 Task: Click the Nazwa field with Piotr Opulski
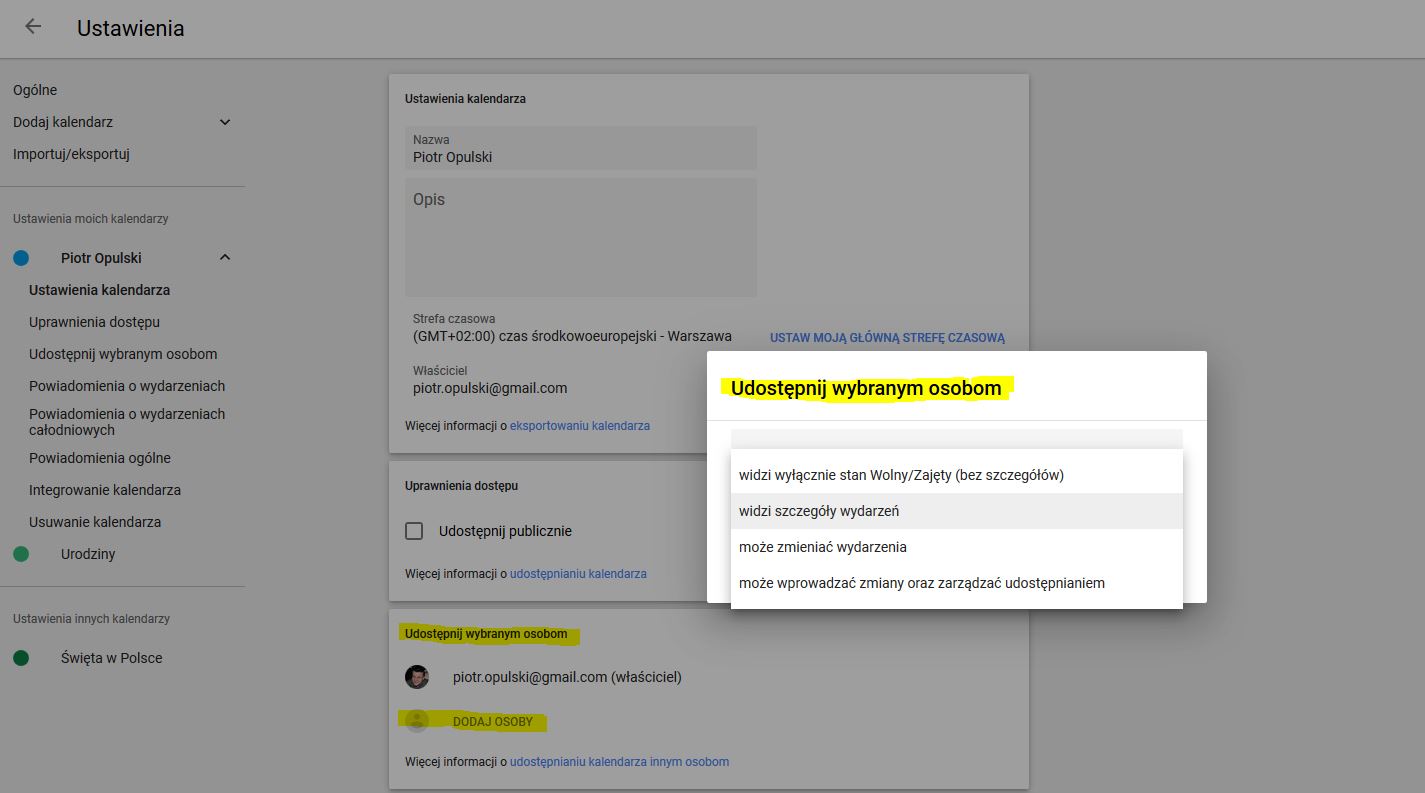pos(581,148)
